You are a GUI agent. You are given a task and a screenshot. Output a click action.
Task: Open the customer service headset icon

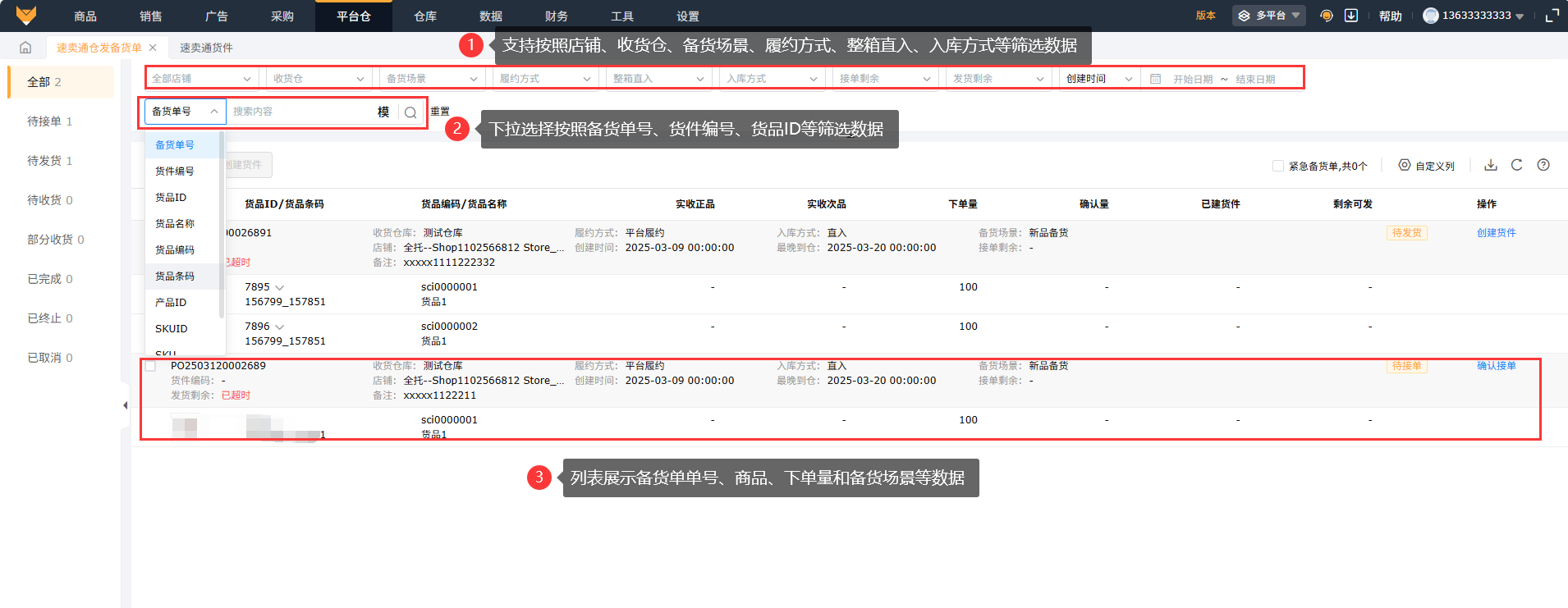point(1326,16)
